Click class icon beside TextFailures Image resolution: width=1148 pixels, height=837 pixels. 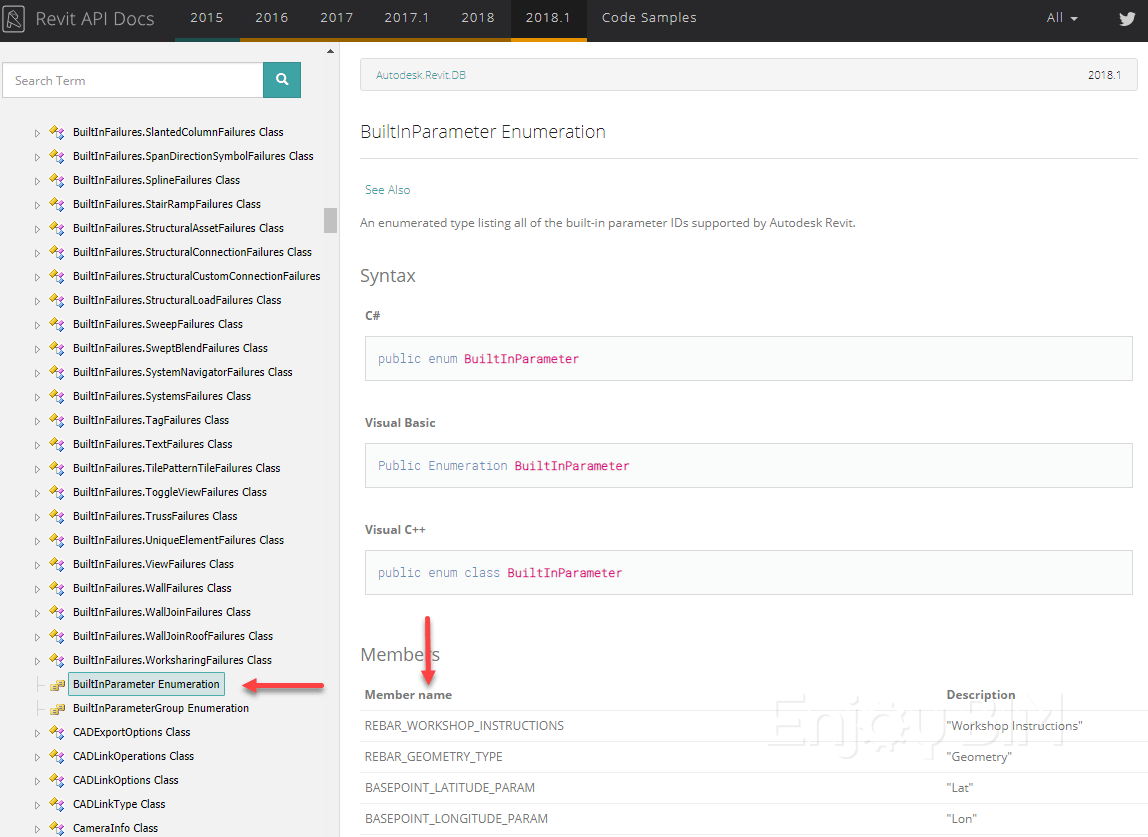coord(57,444)
